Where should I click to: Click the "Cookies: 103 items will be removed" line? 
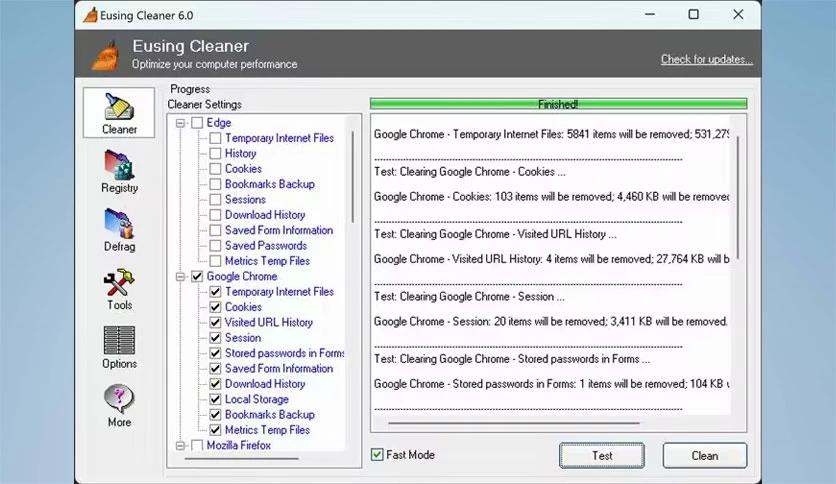pyautogui.click(x=552, y=197)
